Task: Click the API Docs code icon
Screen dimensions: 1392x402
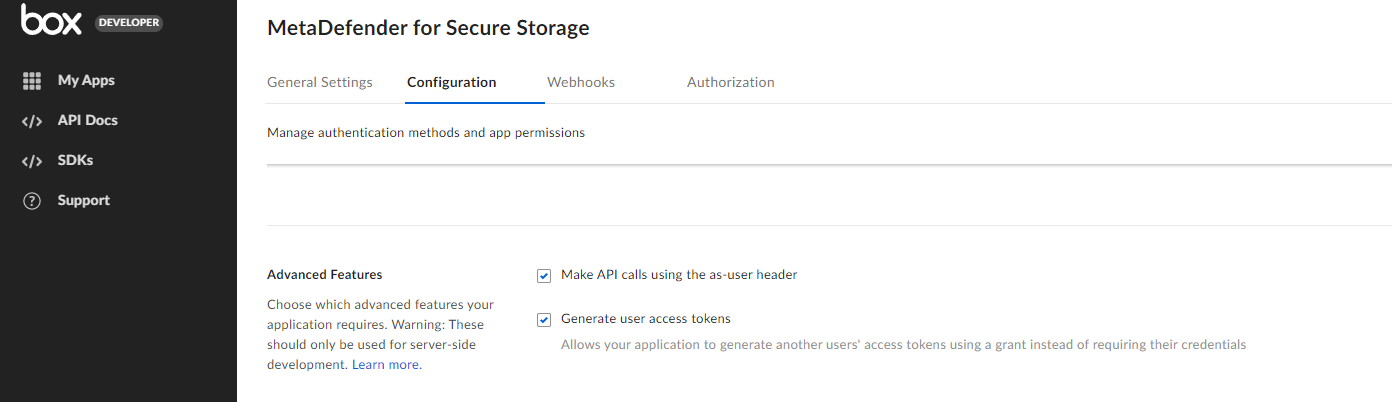Action: (x=32, y=121)
